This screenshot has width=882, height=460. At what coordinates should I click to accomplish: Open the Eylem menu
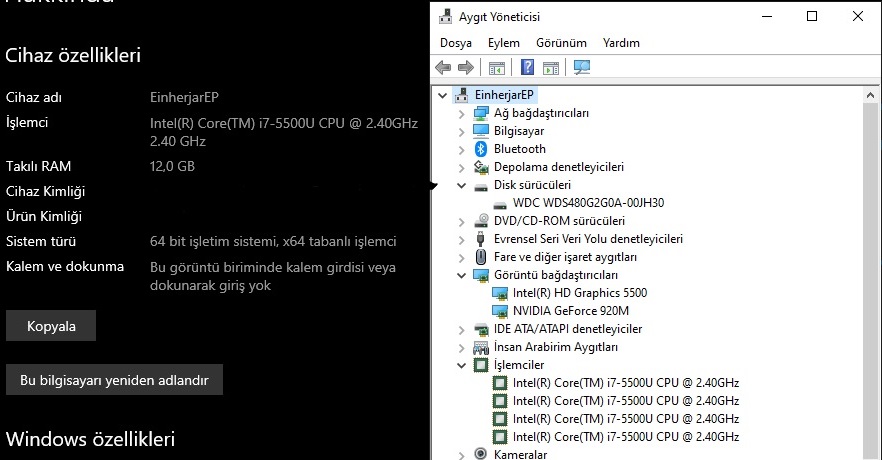pos(503,43)
